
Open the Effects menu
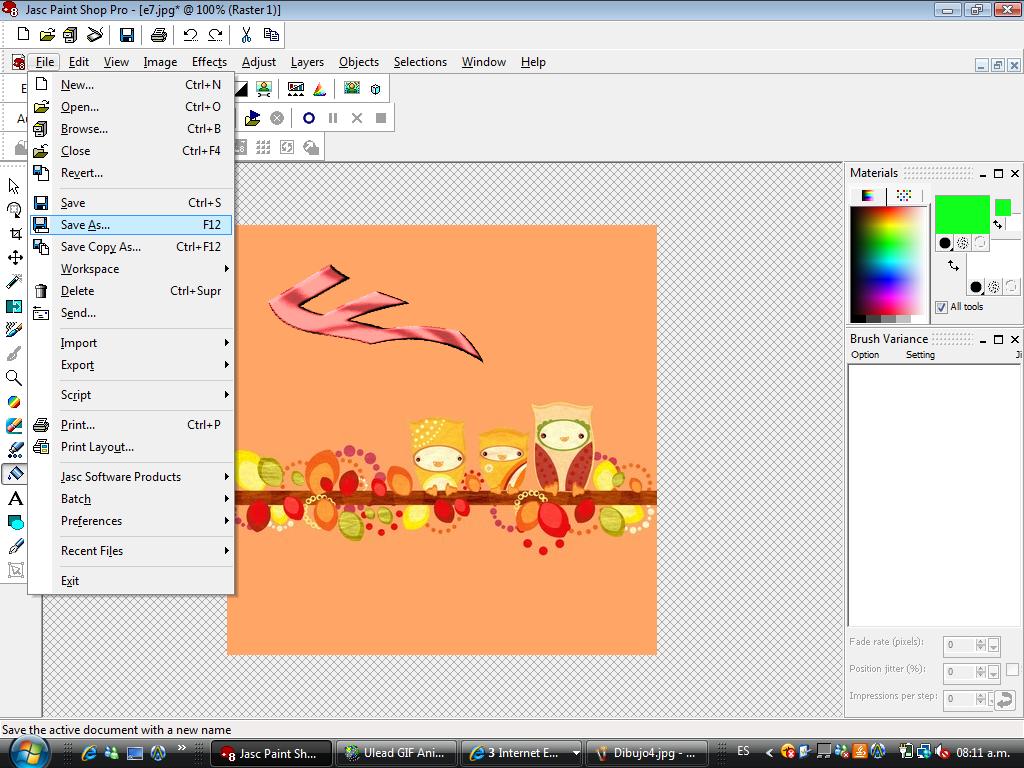click(x=209, y=62)
